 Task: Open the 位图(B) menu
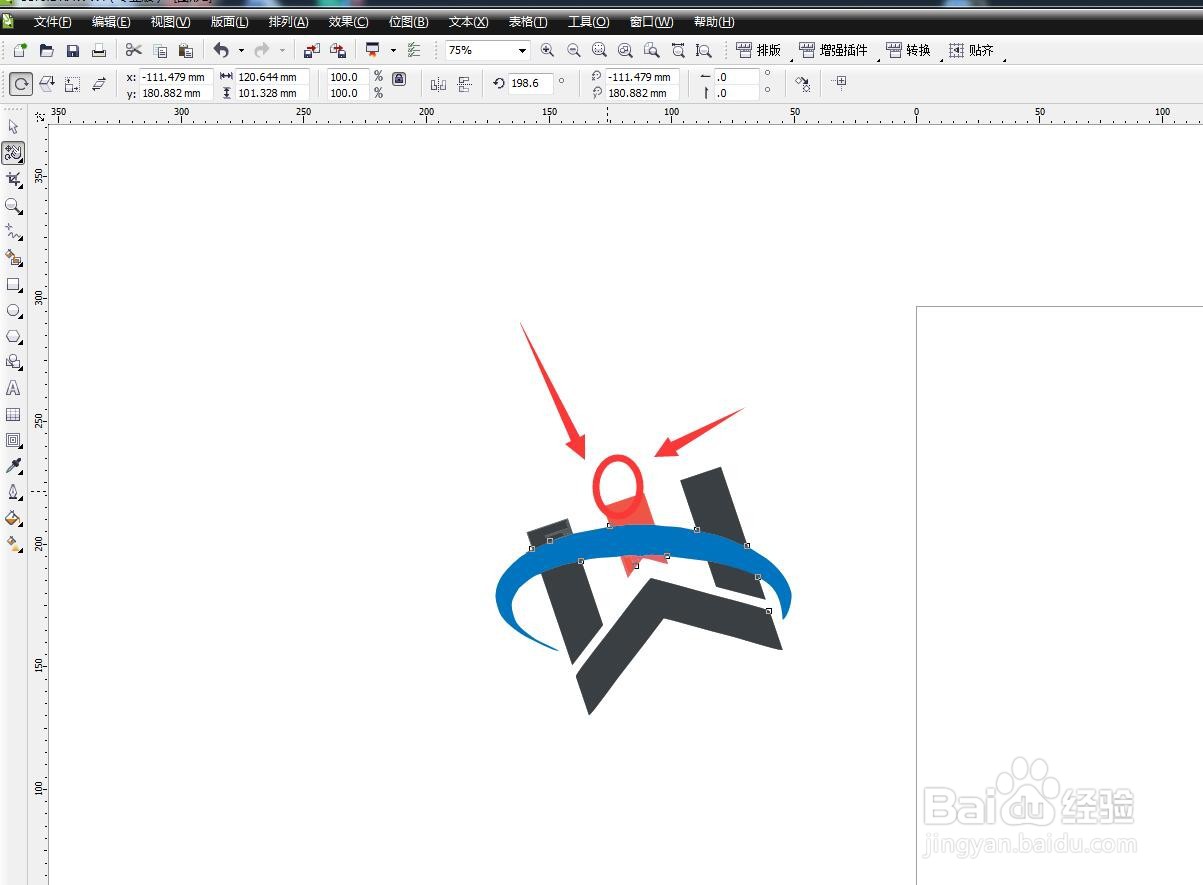click(408, 22)
